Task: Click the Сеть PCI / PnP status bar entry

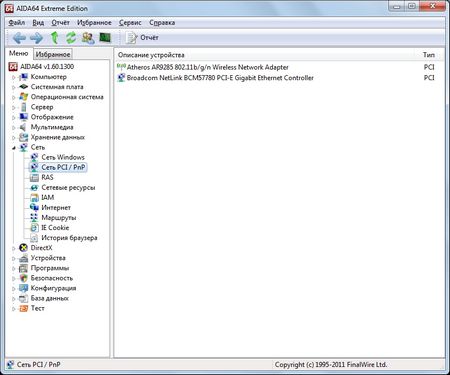Action: click(x=34, y=365)
